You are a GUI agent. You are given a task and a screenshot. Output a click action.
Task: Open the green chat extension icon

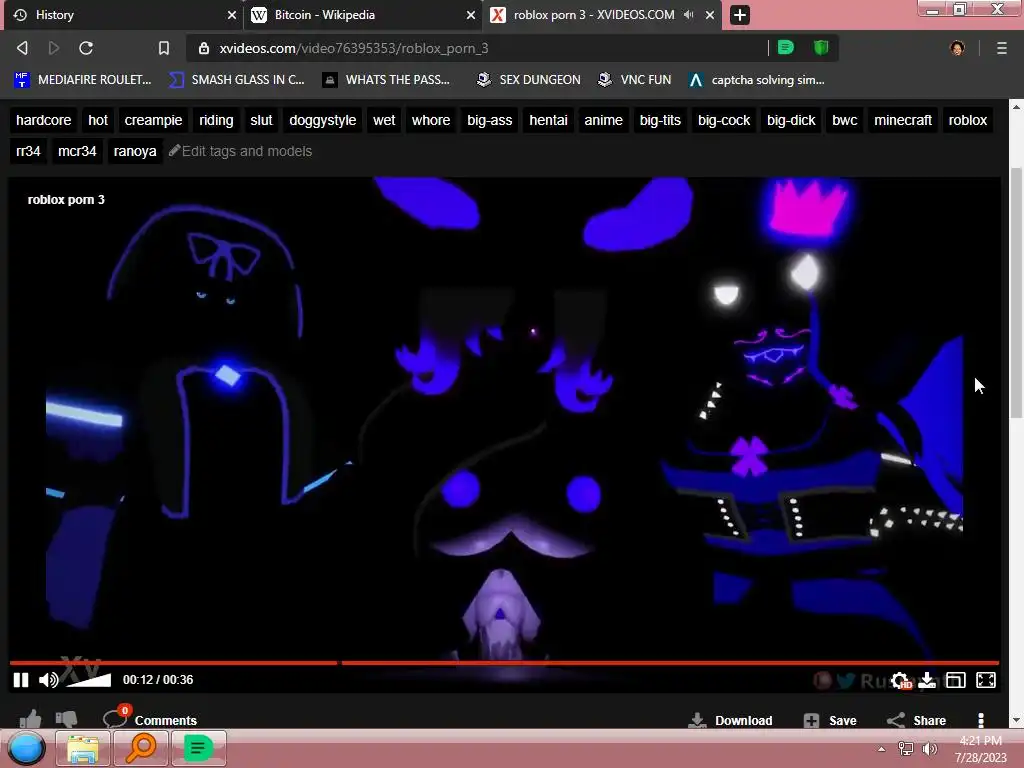[786, 48]
